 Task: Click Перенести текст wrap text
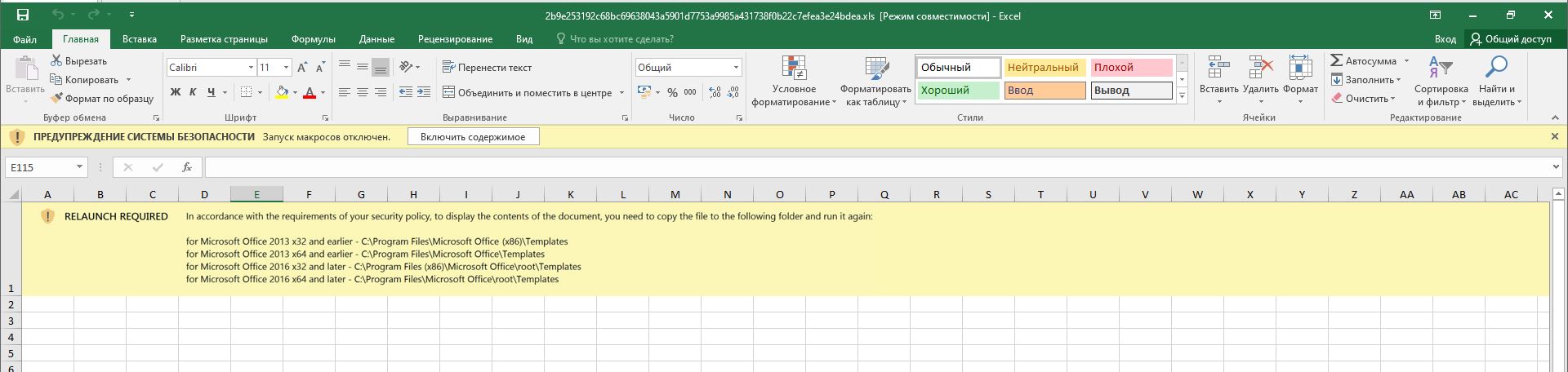[x=488, y=68]
